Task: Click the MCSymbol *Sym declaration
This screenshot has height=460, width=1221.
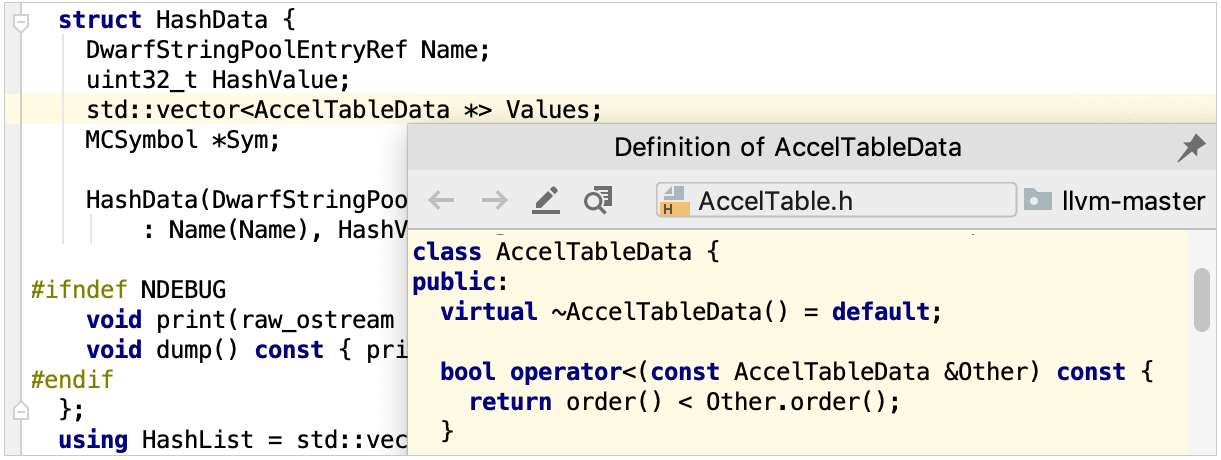Action: 182,140
